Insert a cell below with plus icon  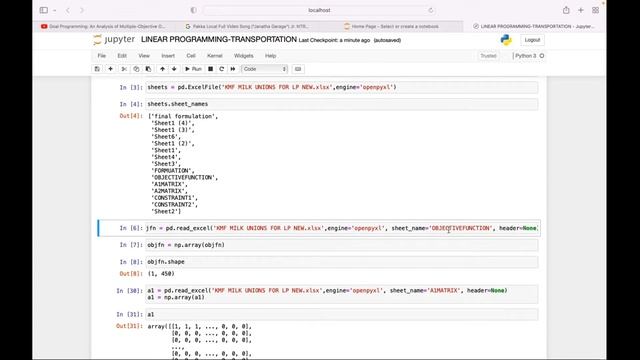[x=110, y=69]
